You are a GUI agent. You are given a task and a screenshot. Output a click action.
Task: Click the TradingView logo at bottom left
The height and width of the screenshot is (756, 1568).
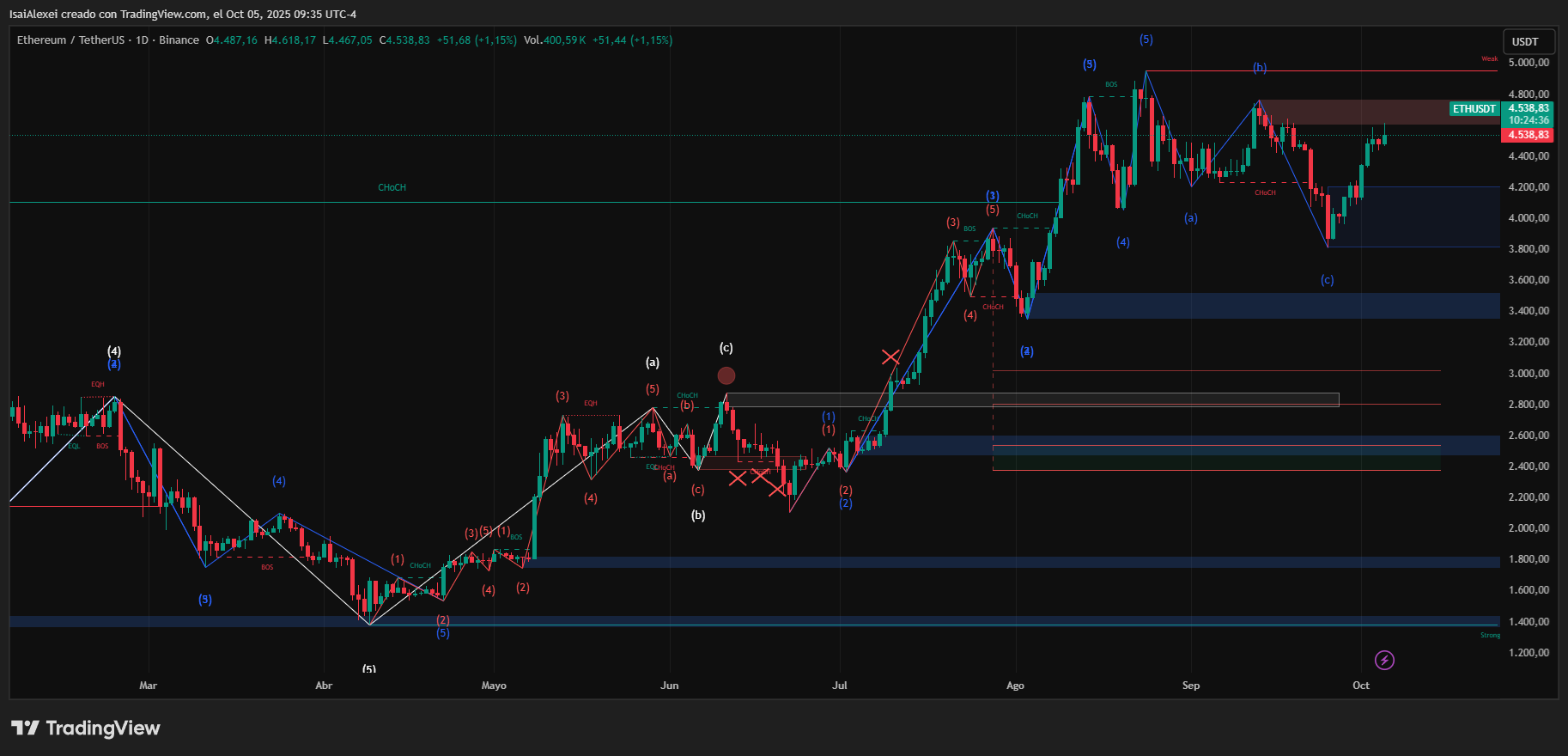(86, 728)
